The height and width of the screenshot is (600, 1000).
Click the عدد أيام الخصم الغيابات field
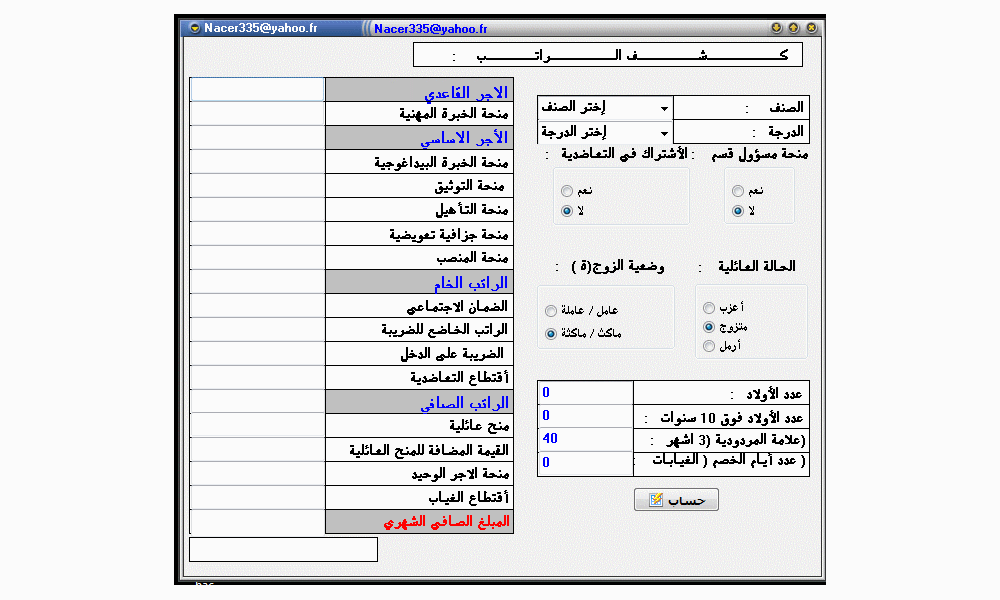coord(585,463)
